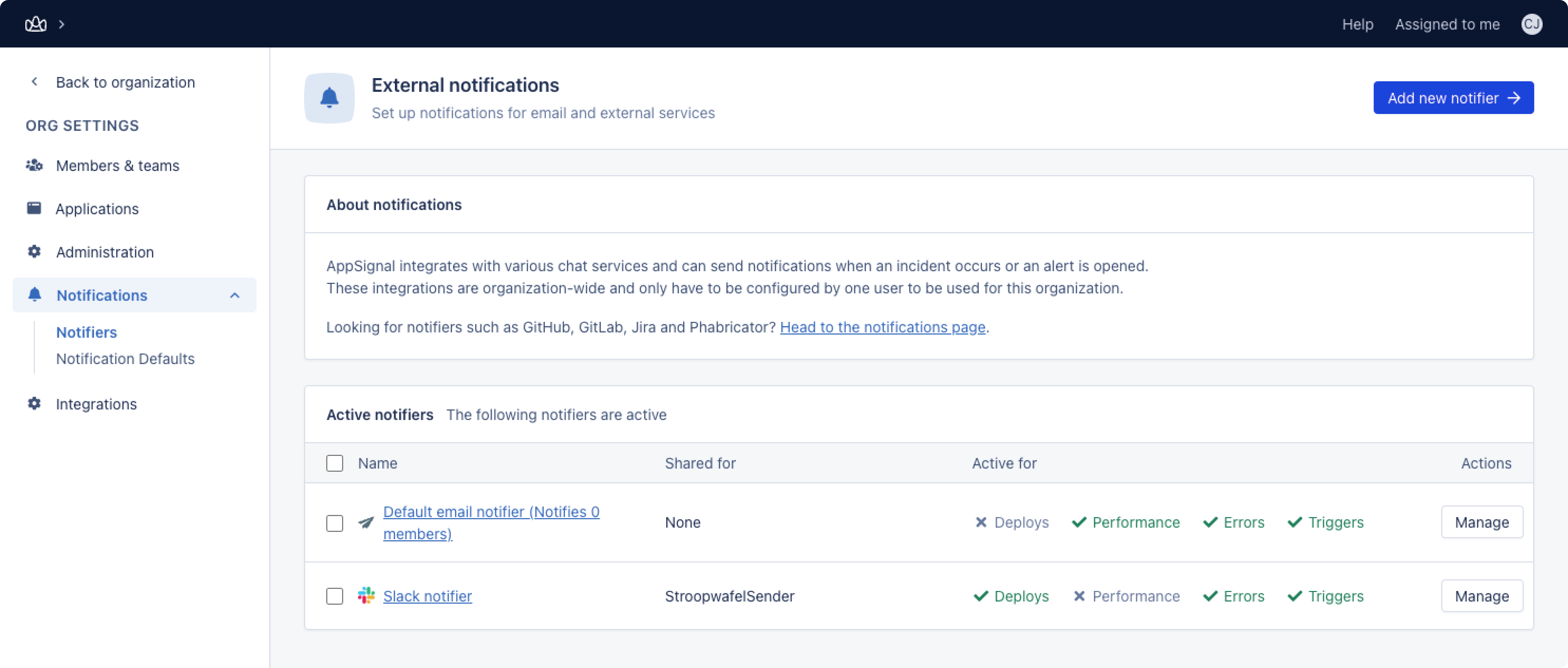This screenshot has height=668, width=1568.
Task: Click the Name column header
Action: pos(377,463)
